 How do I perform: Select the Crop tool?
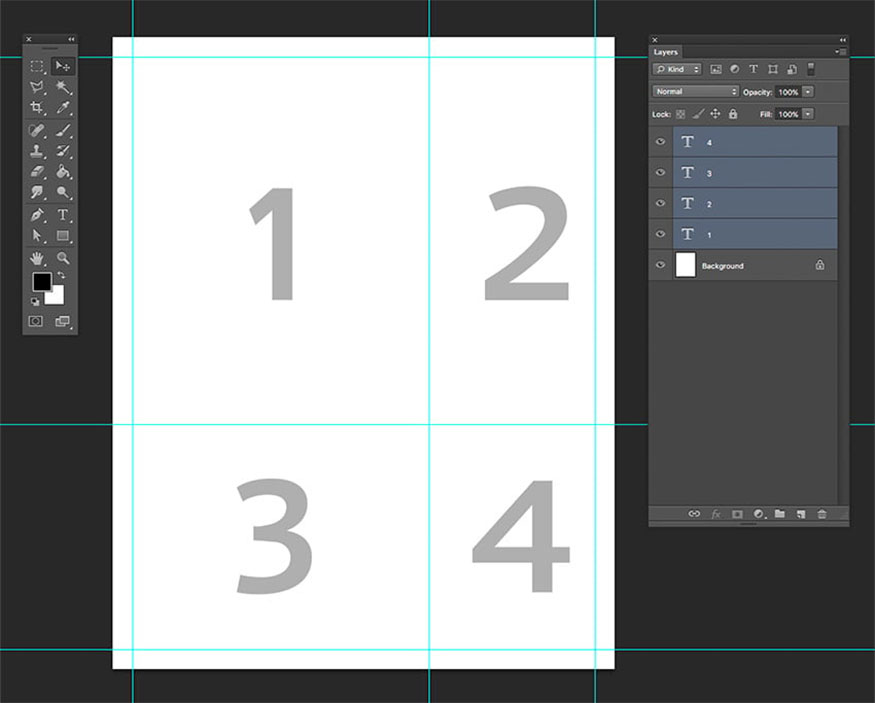point(37,107)
